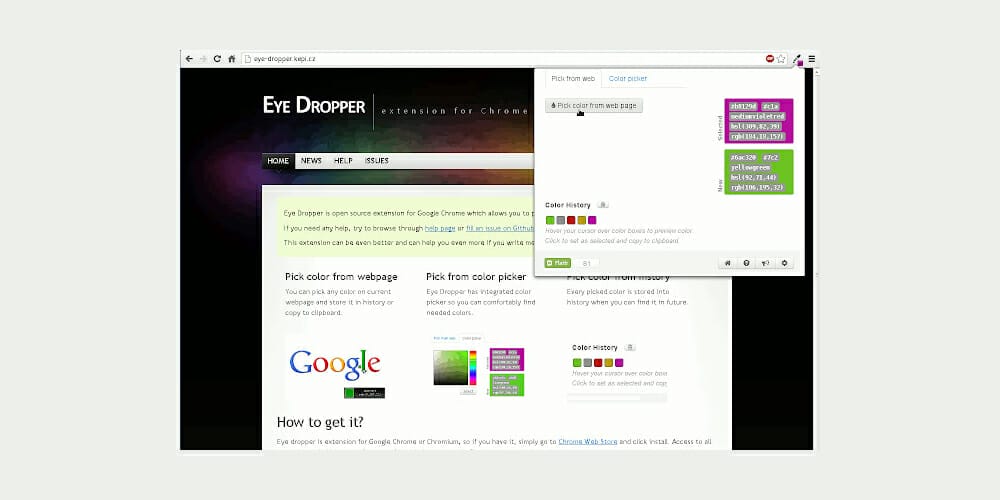Click the yellowgreen color name label

[751, 168]
